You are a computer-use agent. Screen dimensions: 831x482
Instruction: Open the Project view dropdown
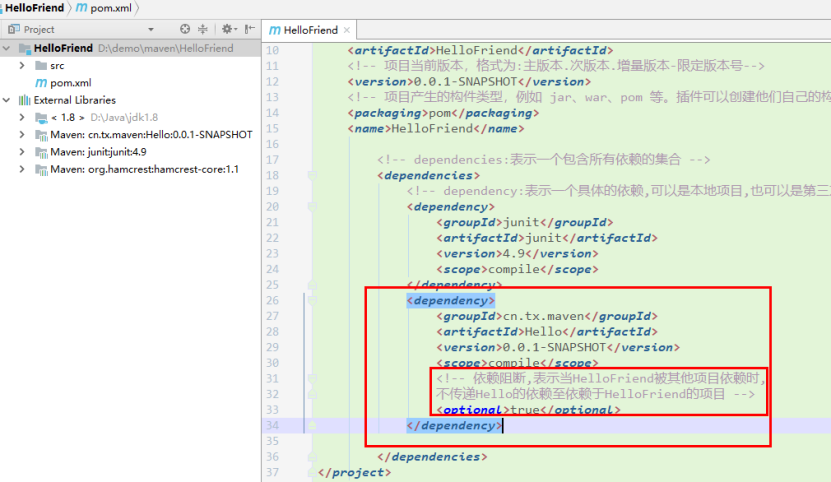coord(150,30)
